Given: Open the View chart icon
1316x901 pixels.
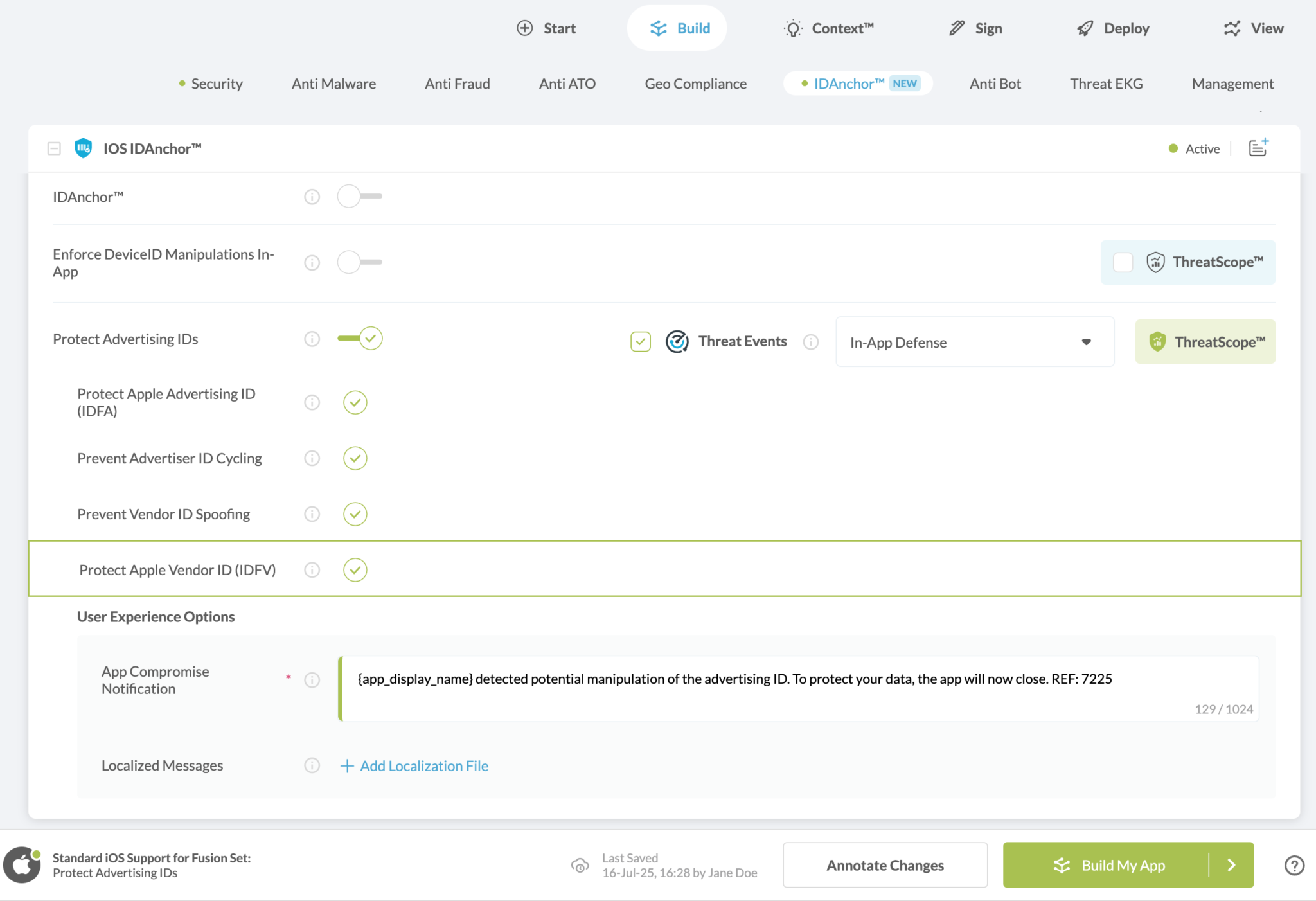Looking at the screenshot, I should pyautogui.click(x=1232, y=28).
